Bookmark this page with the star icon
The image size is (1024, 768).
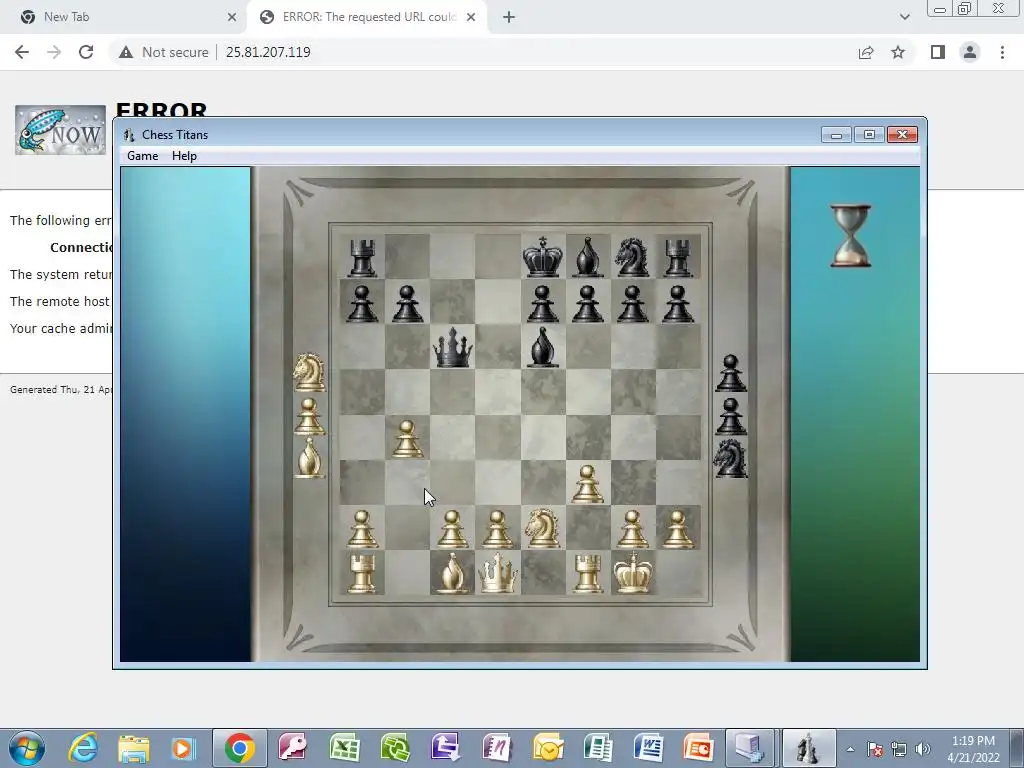898,52
